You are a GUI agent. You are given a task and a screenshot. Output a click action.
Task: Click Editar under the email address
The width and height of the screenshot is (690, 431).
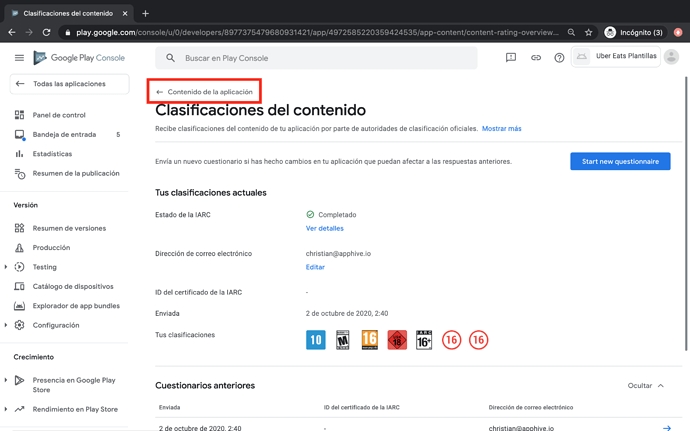(x=315, y=267)
